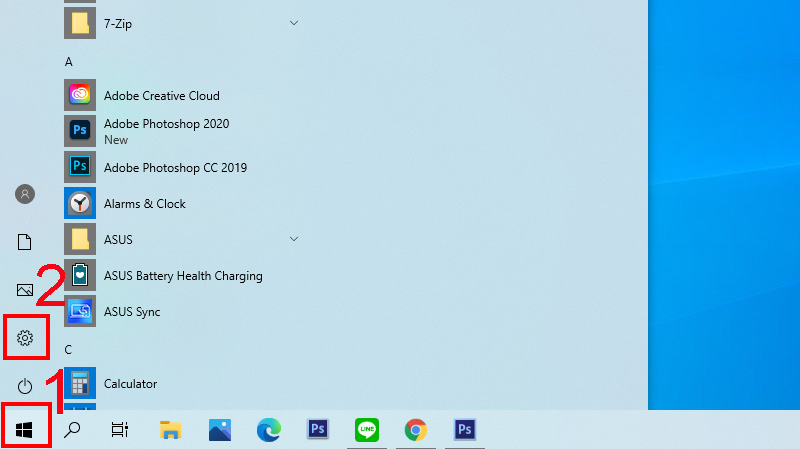800x449 pixels.
Task: Click the user account avatar icon
Action: pyautogui.click(x=24, y=194)
